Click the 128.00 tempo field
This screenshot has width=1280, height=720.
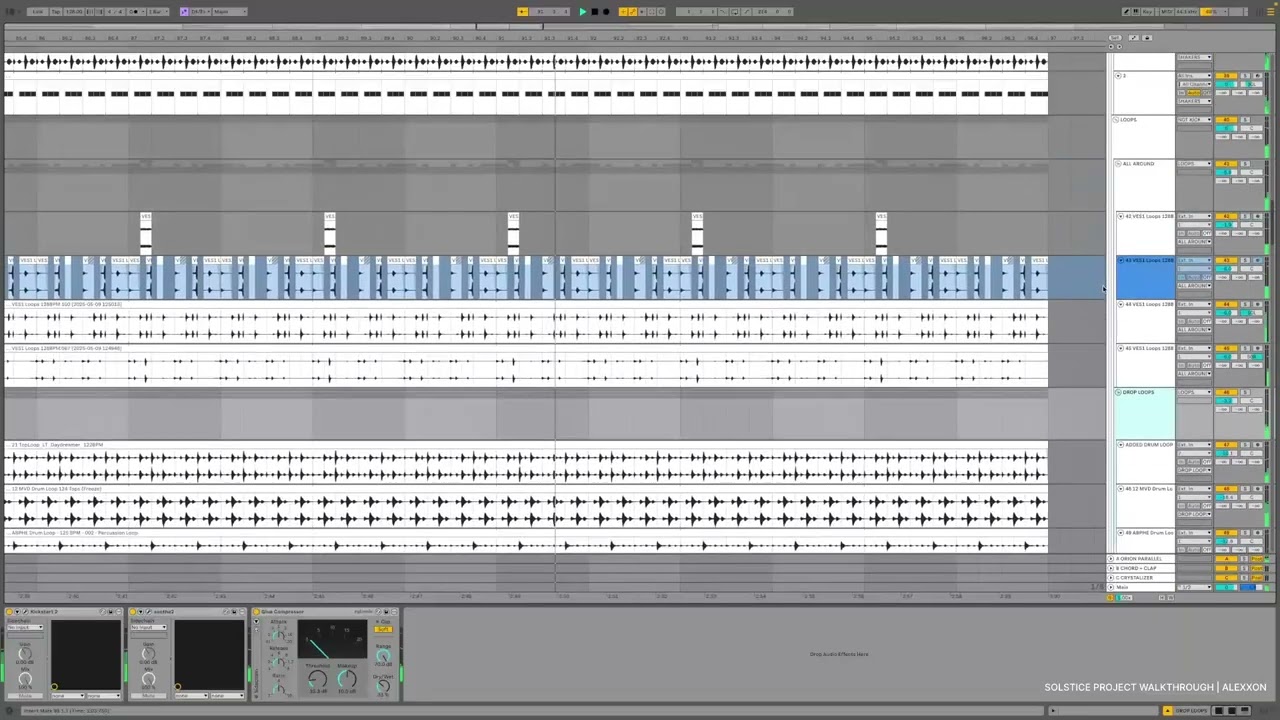coord(73,11)
